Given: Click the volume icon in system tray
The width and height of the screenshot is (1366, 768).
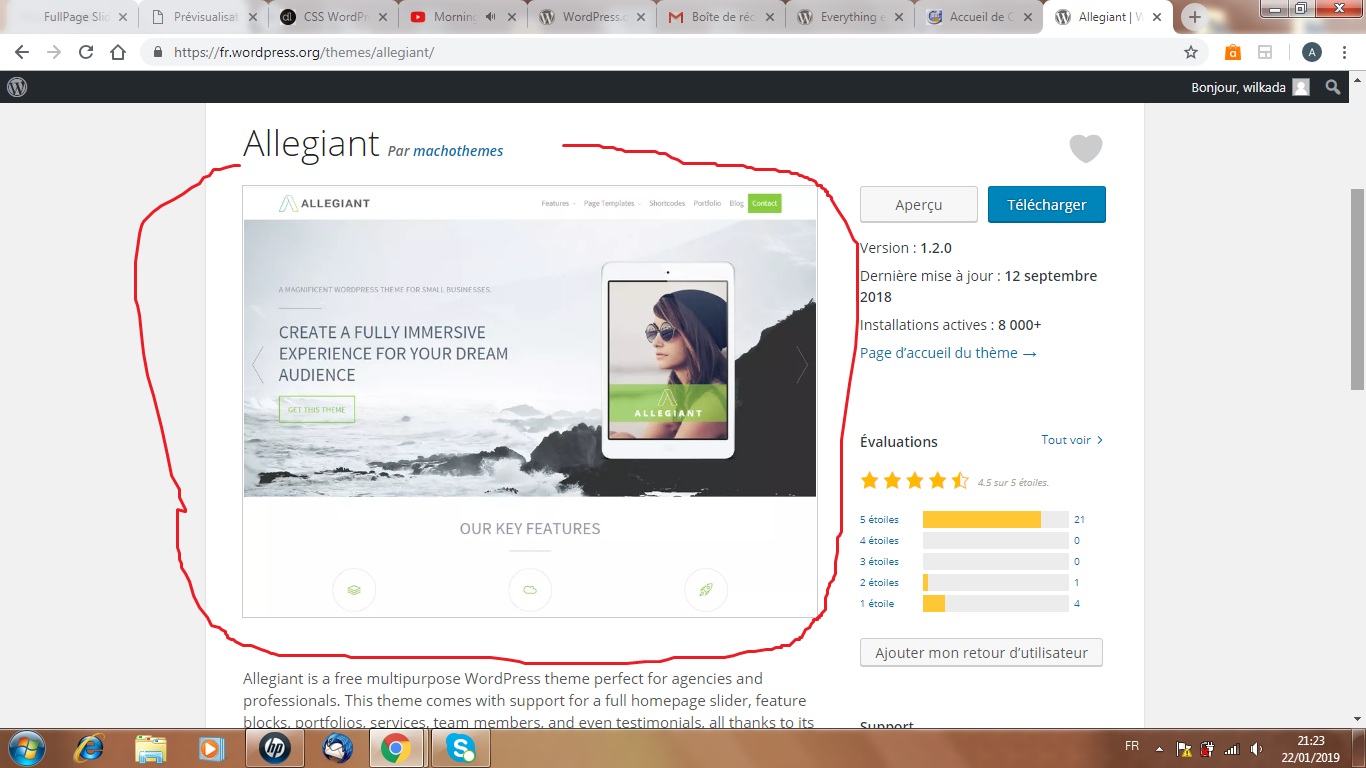Looking at the screenshot, I should click(1256, 748).
